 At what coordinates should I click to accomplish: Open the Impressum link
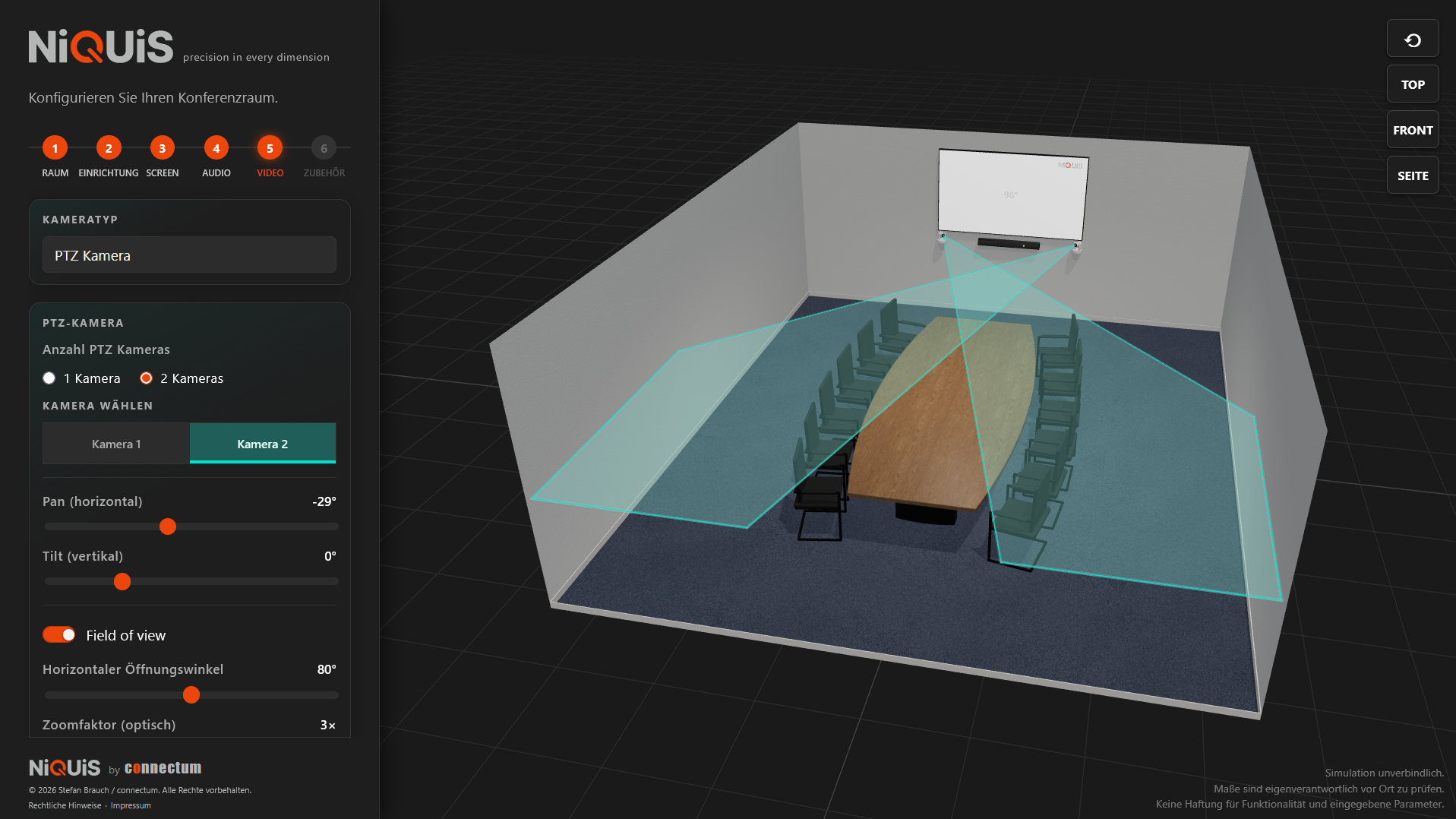[131, 805]
